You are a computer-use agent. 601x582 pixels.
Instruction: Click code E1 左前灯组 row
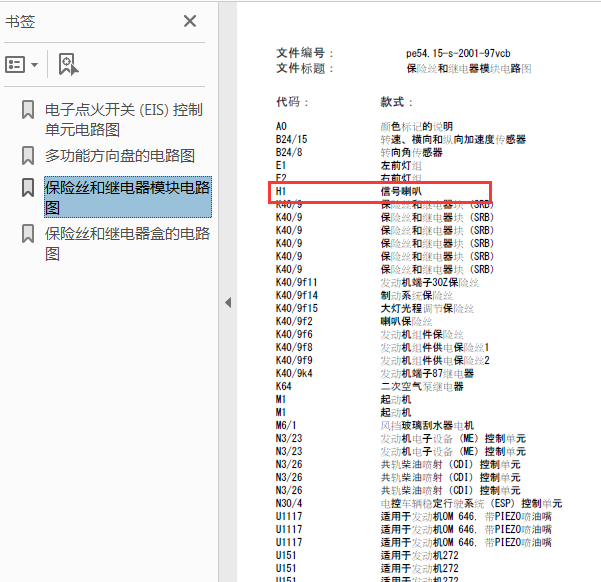[x=348, y=166]
